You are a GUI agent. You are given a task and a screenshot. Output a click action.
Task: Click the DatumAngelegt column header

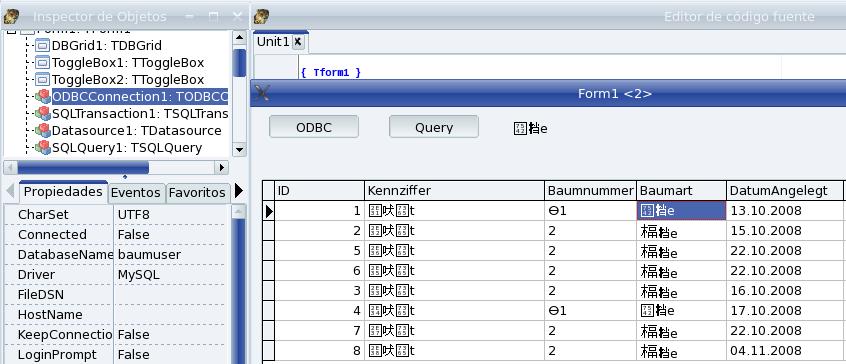[784, 190]
